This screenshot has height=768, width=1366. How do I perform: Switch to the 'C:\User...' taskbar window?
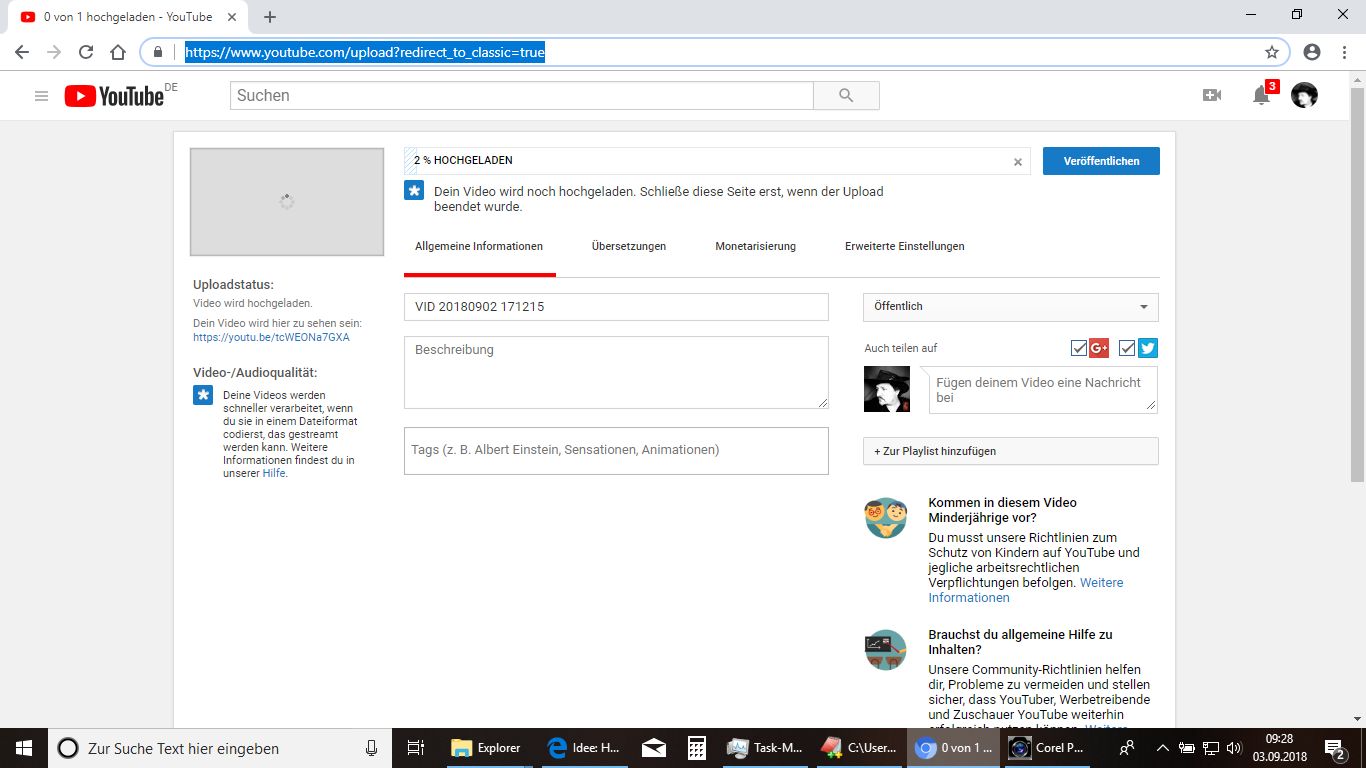coord(859,748)
